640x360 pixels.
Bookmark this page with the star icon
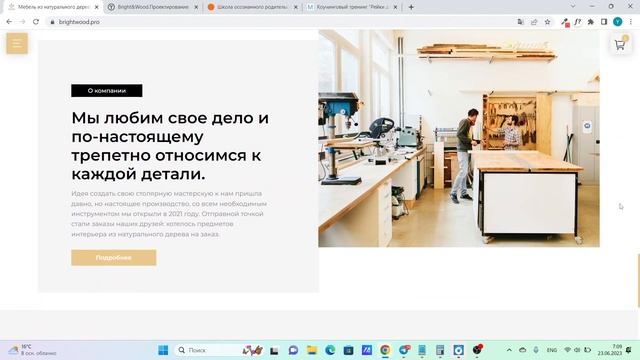click(547, 22)
